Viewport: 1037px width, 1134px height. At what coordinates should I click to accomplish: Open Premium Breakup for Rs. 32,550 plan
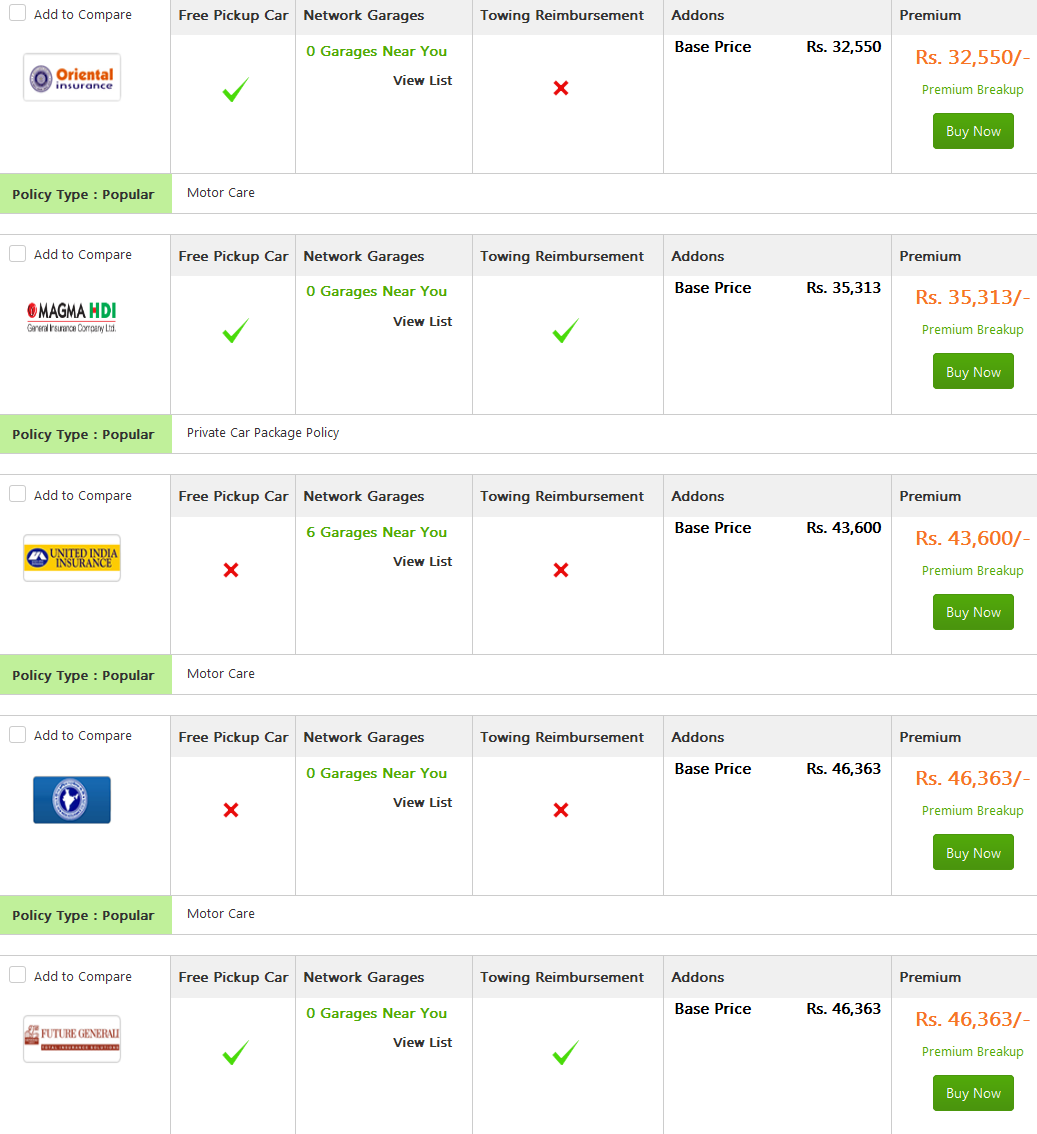point(972,90)
